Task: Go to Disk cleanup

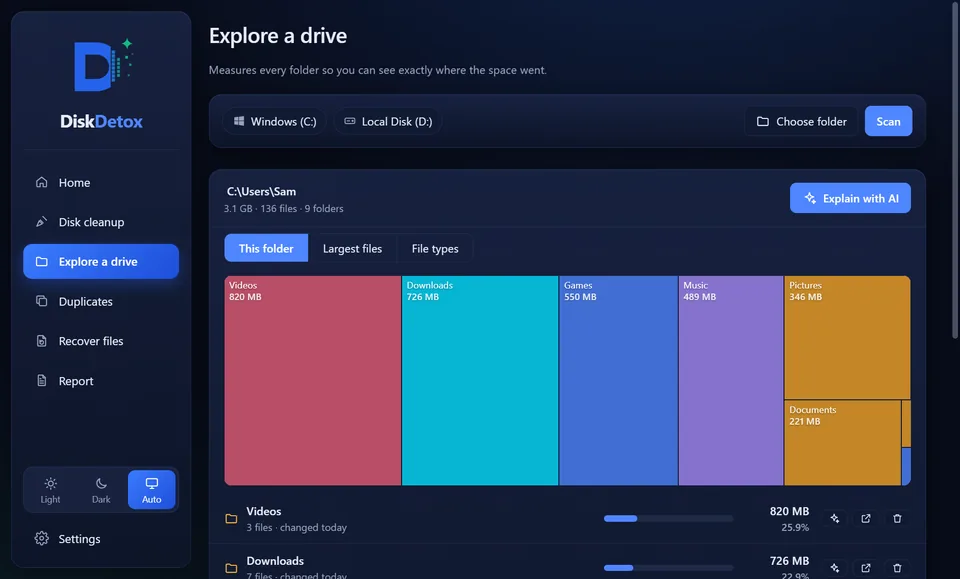Action: click(101, 222)
